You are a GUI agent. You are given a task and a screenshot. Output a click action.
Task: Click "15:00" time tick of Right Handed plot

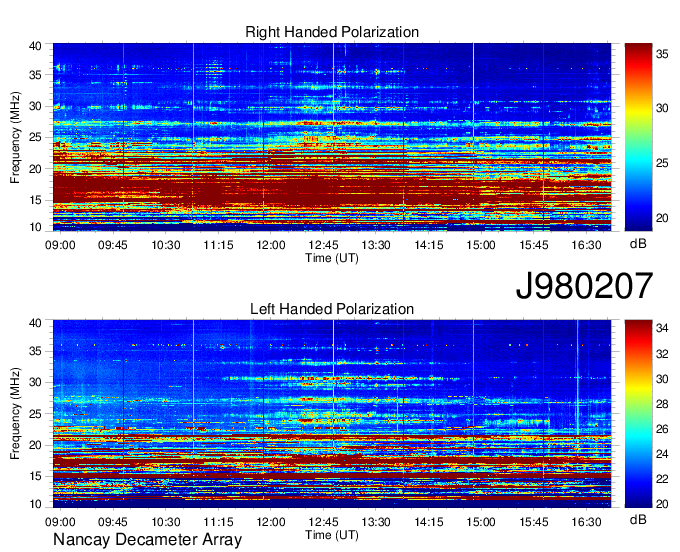481,245
